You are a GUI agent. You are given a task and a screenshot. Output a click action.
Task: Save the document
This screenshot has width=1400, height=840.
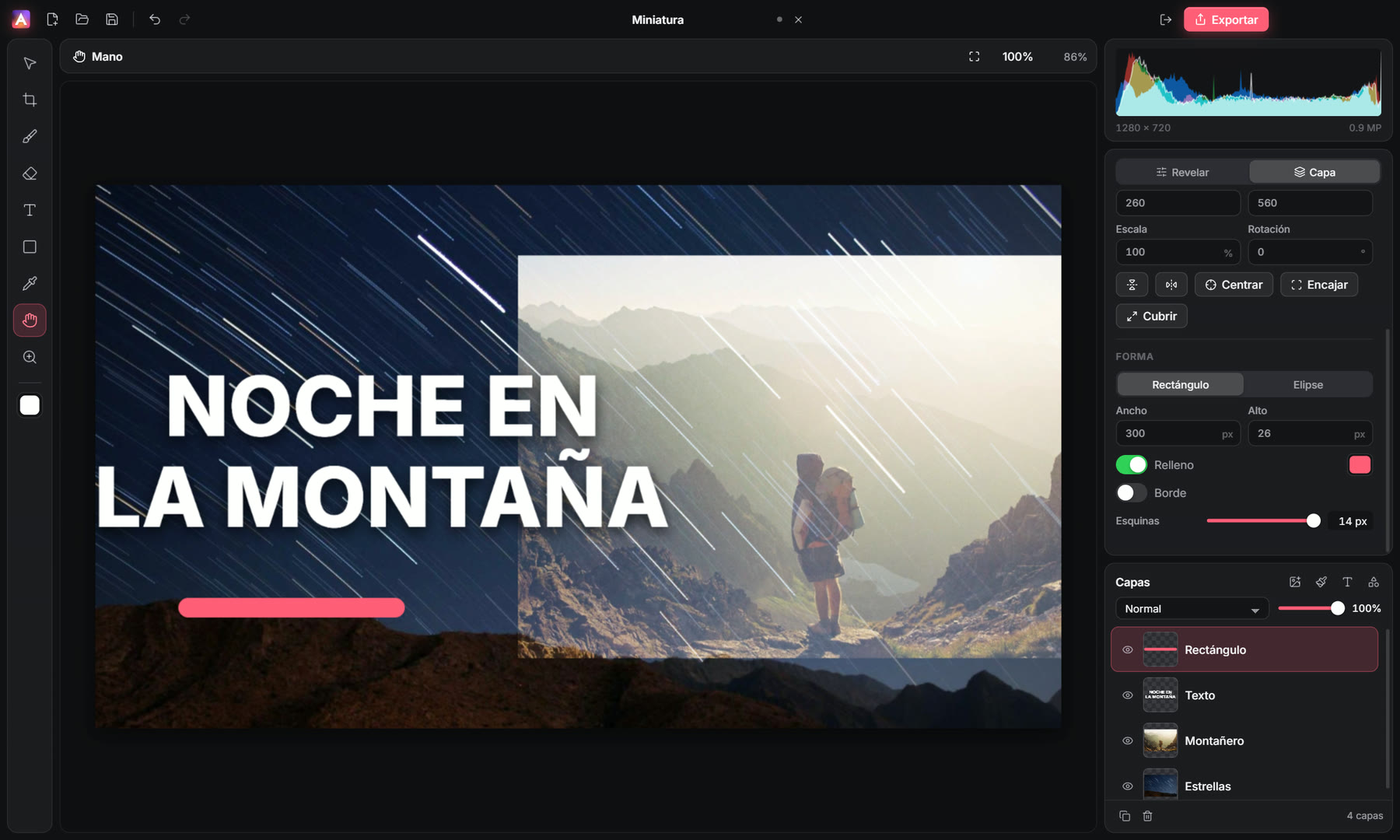point(112,19)
